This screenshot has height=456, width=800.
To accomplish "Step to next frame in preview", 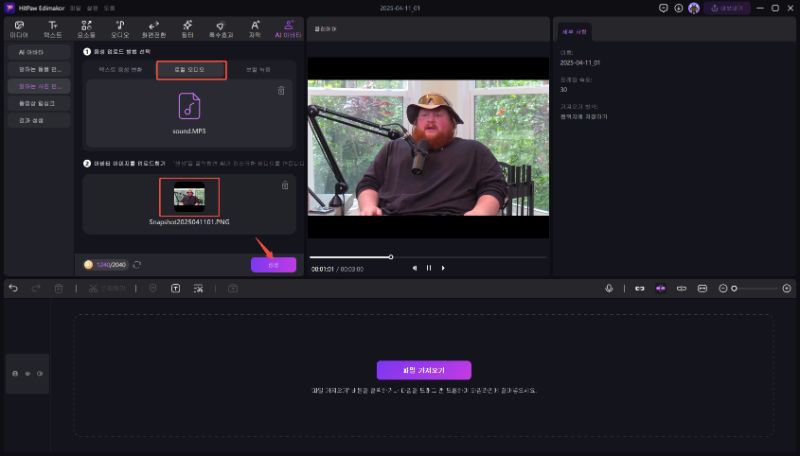I will click(443, 268).
